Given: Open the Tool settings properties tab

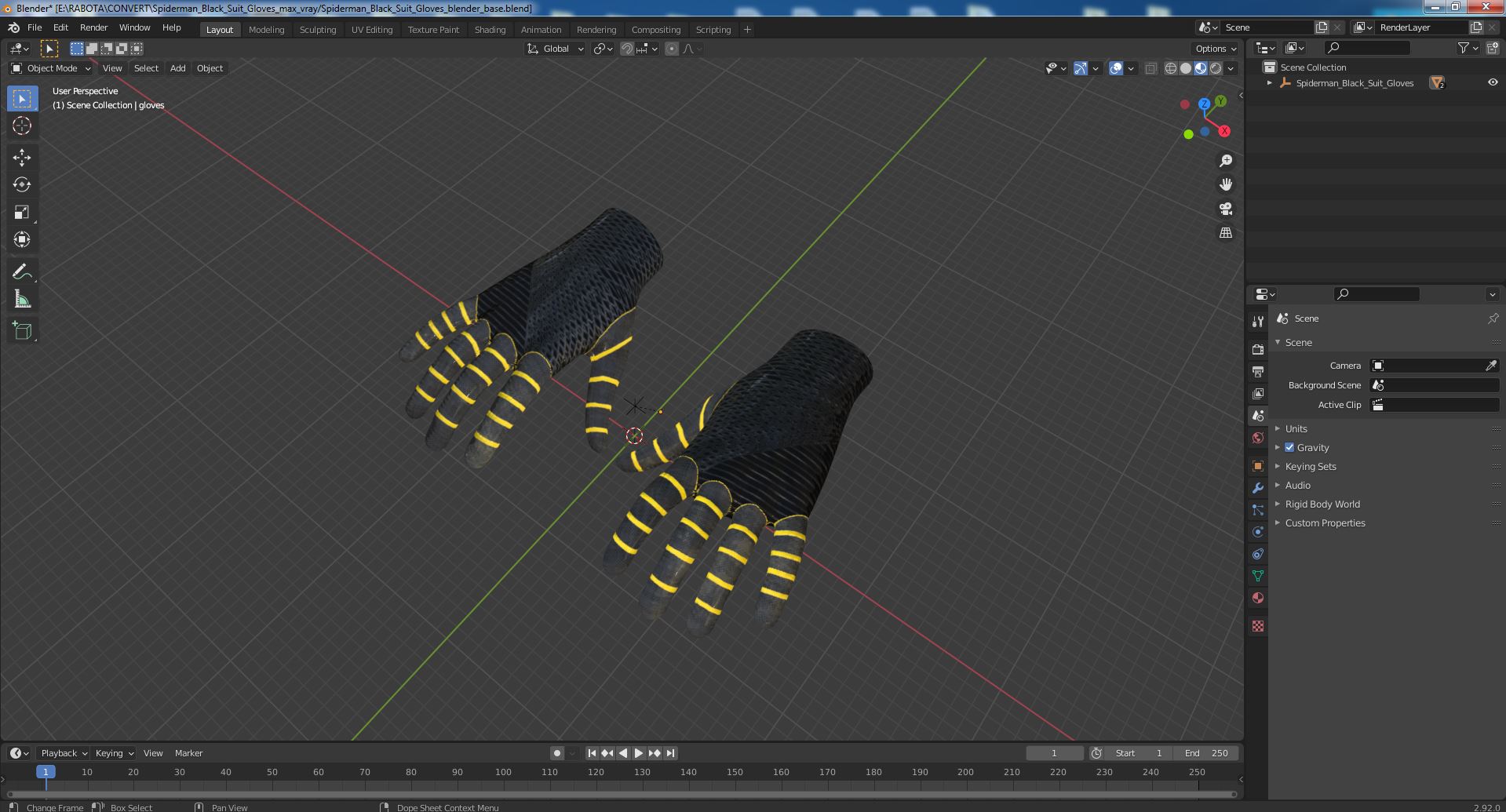Looking at the screenshot, I should pos(1258,322).
